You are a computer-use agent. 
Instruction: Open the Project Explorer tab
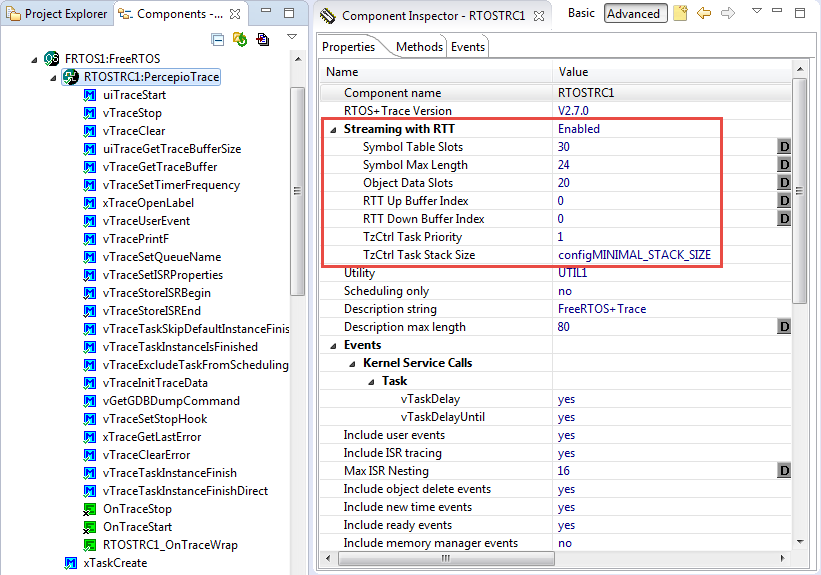click(56, 14)
